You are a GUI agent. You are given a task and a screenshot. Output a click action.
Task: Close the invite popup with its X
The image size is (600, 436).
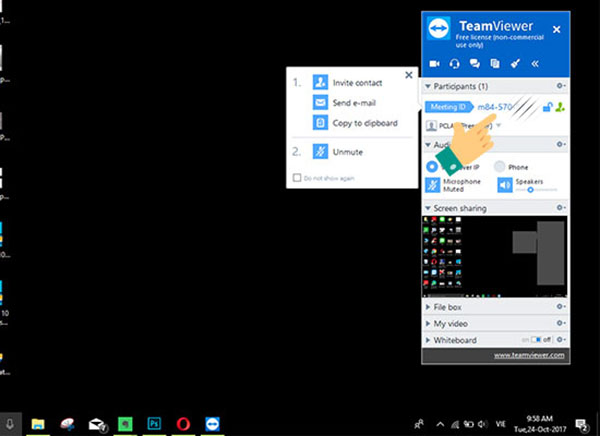click(x=409, y=75)
